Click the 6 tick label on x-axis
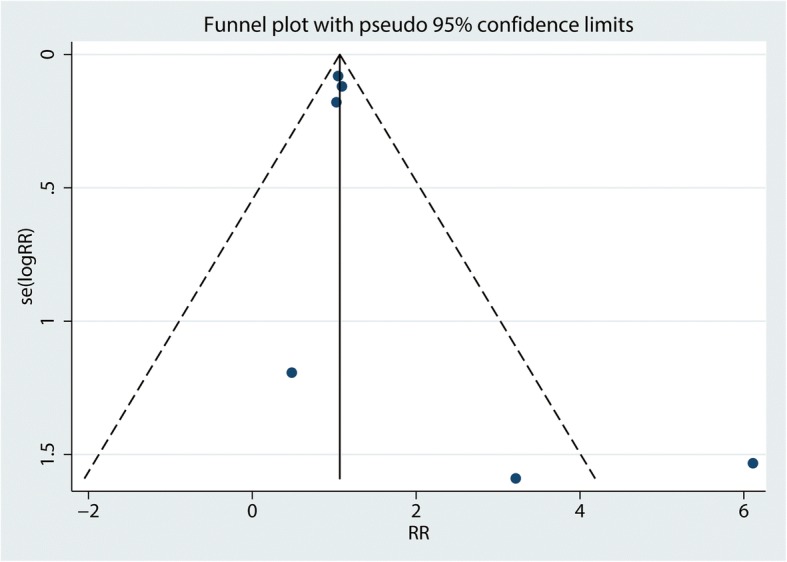787x562 pixels. pos(744,512)
